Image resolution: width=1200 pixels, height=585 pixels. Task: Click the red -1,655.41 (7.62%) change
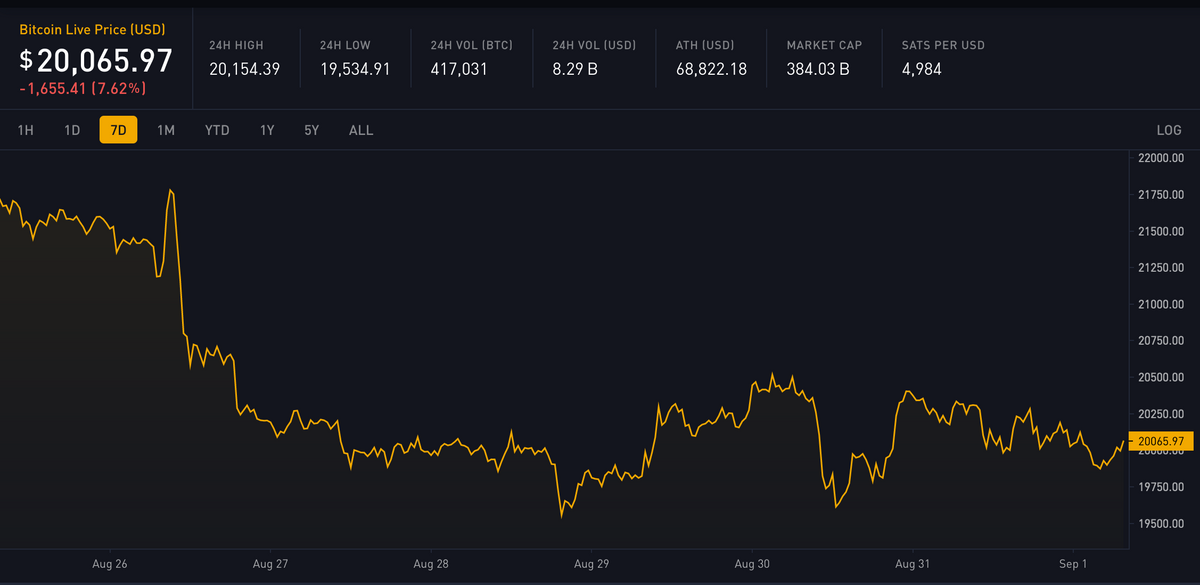pos(82,89)
